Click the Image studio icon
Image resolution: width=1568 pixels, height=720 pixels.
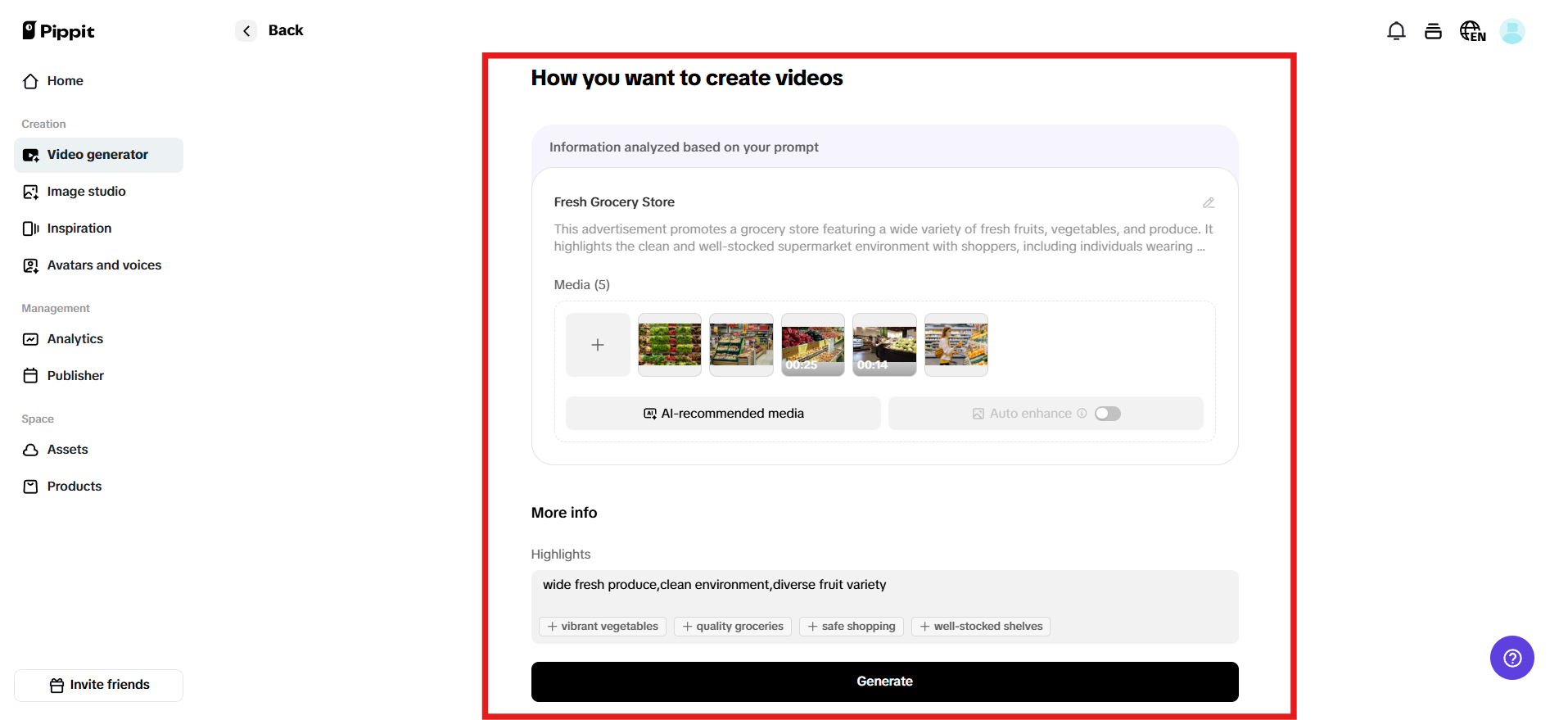(31, 192)
